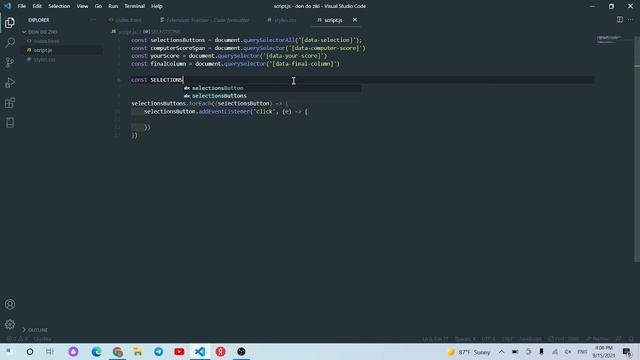This screenshot has height=360, width=640.
Task: Click the first code line with querySelectorAll
Action: point(247,40)
